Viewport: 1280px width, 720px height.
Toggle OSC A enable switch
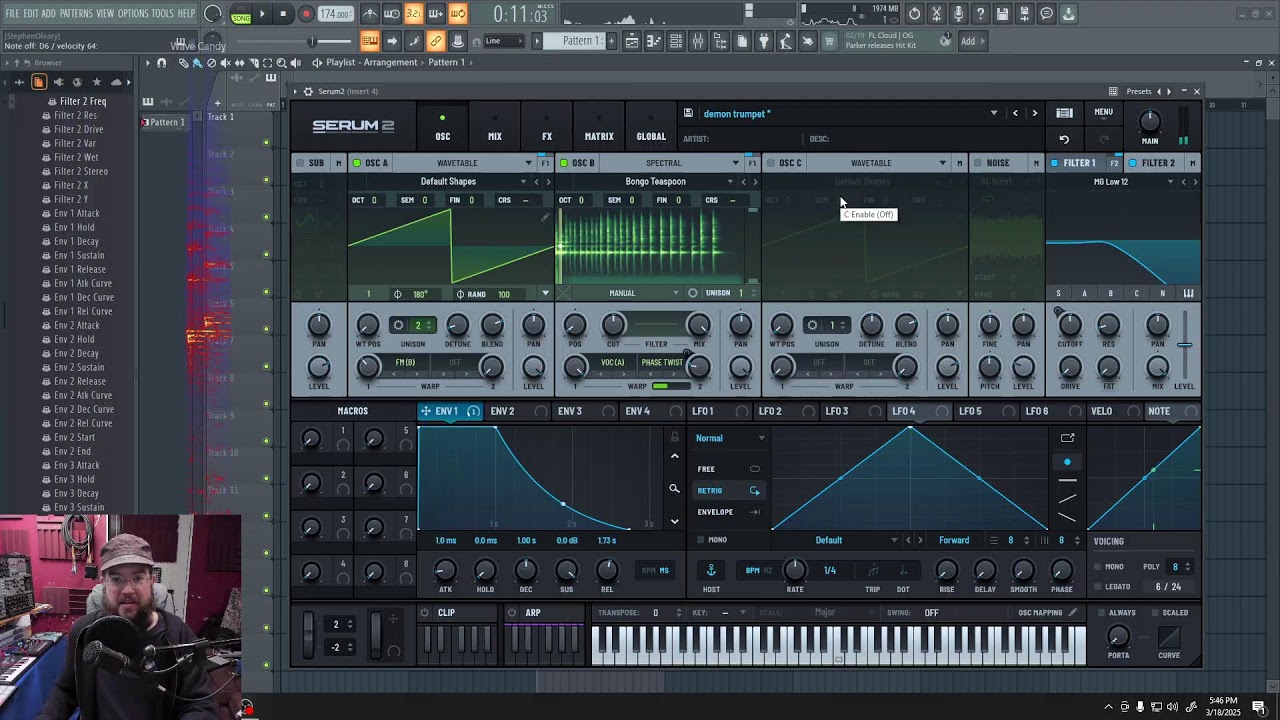pyautogui.click(x=357, y=163)
